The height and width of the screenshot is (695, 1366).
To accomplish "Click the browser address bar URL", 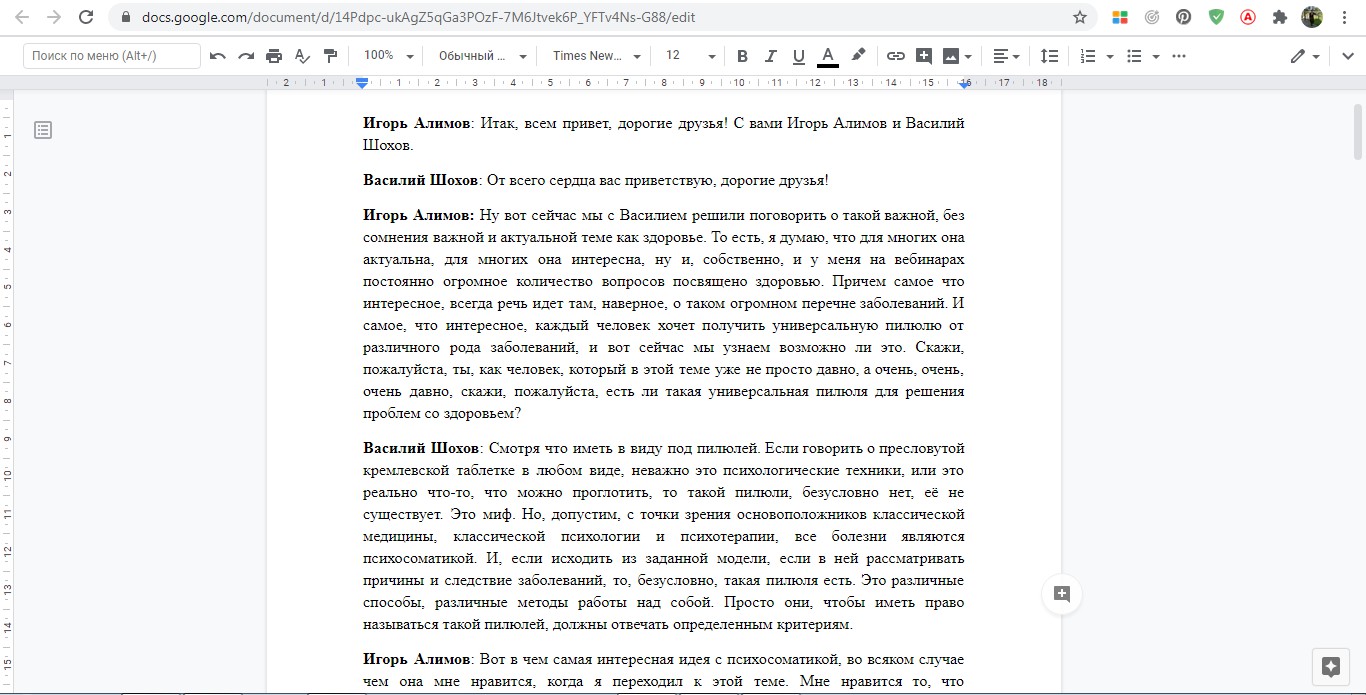I will 419,17.
